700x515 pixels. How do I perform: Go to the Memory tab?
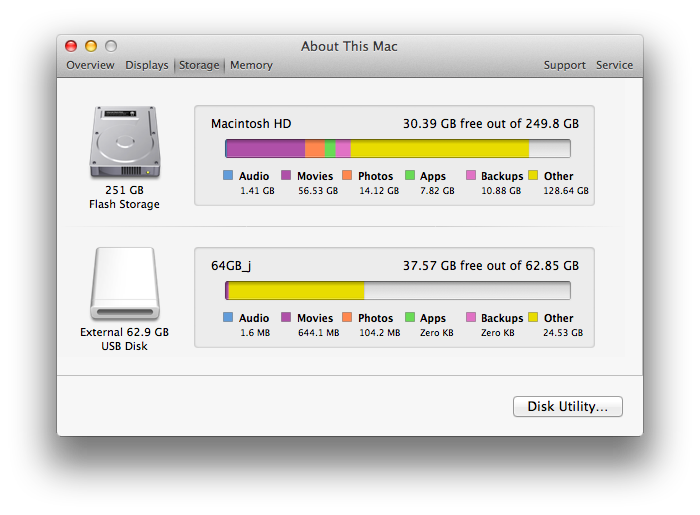pyautogui.click(x=251, y=65)
